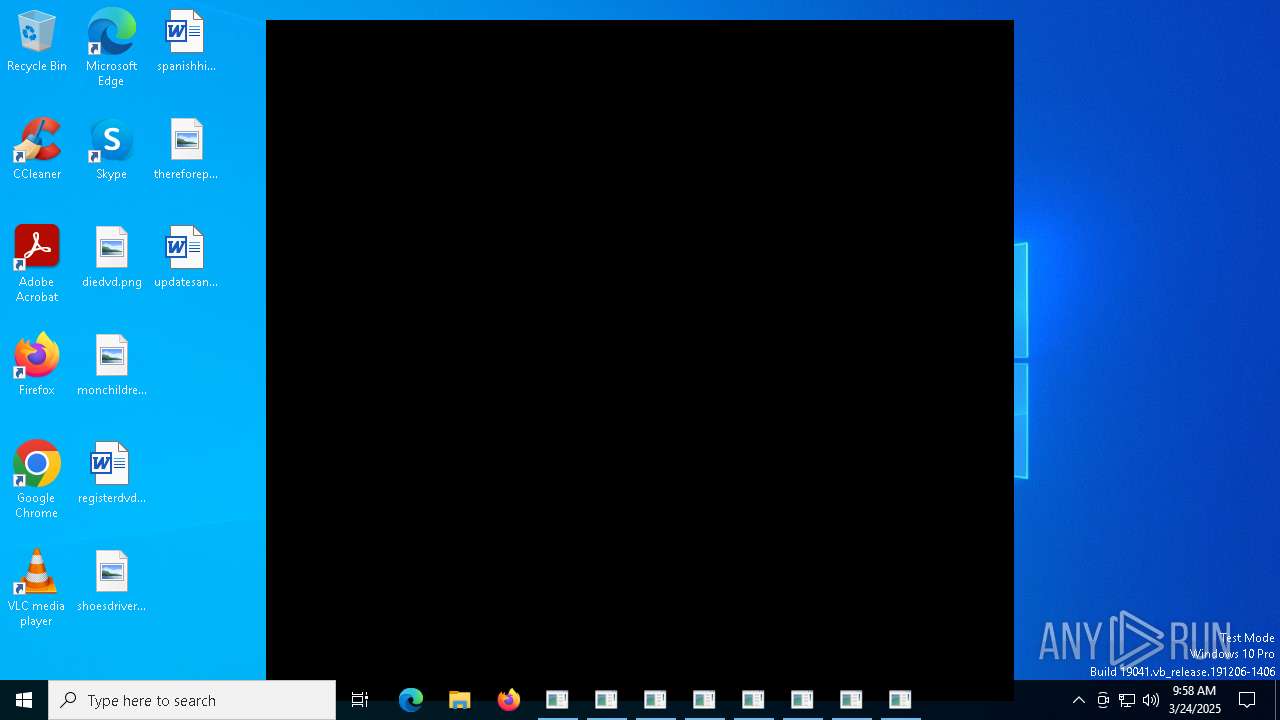Viewport: 1280px width, 720px height.
Task: Click the Firefox desktop shortcut
Action: pos(37,366)
